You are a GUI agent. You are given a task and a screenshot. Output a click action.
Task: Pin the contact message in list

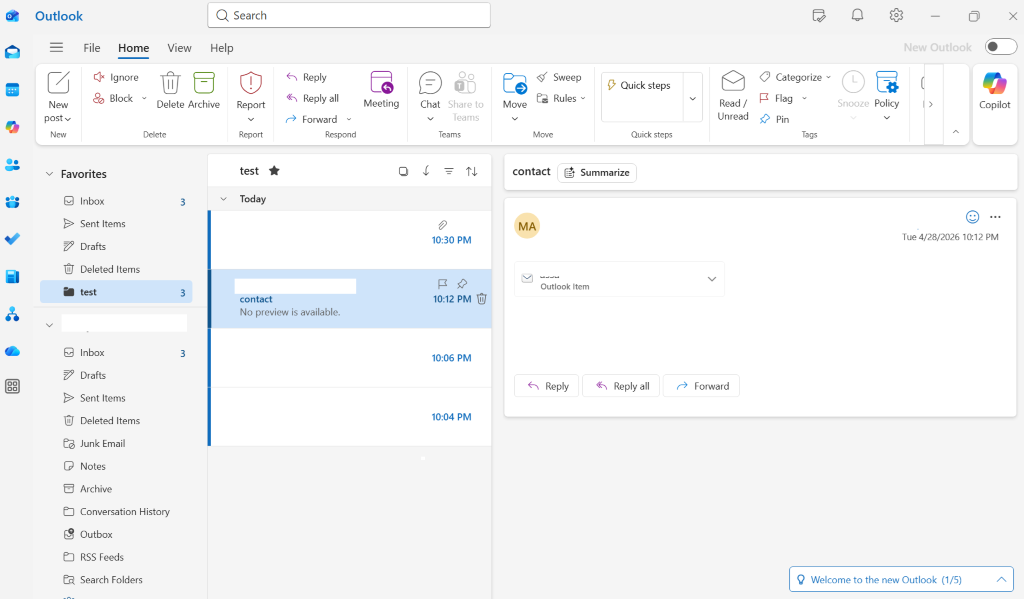(462, 283)
